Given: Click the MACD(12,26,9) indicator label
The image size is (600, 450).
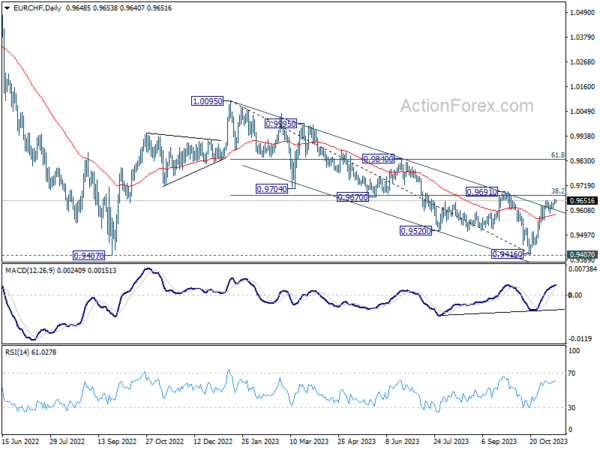Looking at the screenshot, I should click(x=30, y=271).
